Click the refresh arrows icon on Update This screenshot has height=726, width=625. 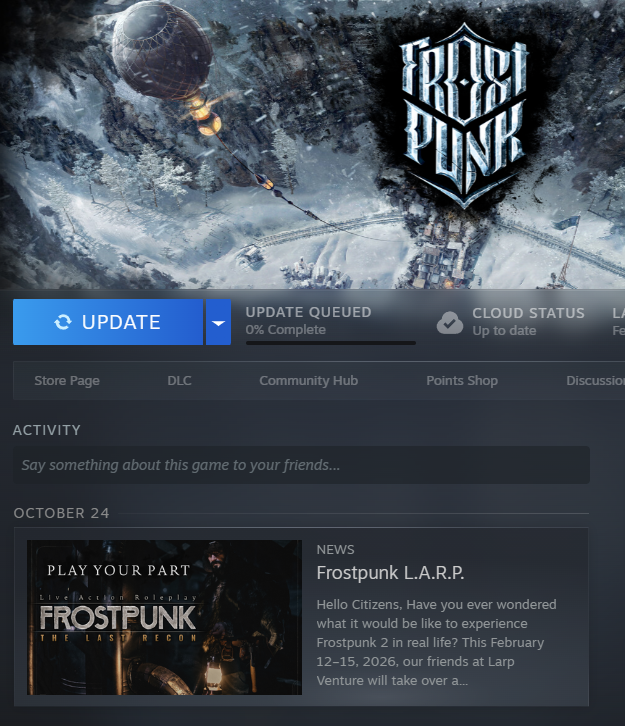[63, 322]
